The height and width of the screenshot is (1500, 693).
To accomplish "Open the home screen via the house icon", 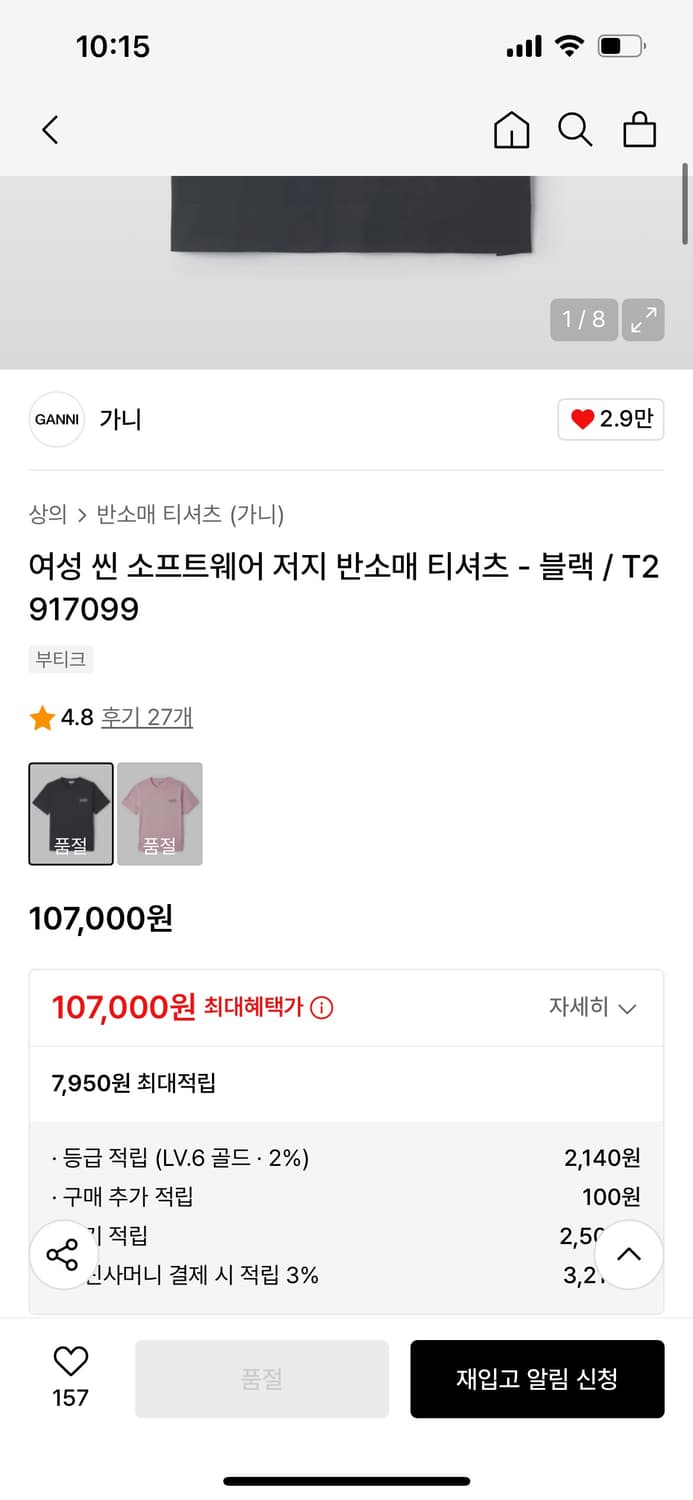I will [x=511, y=130].
